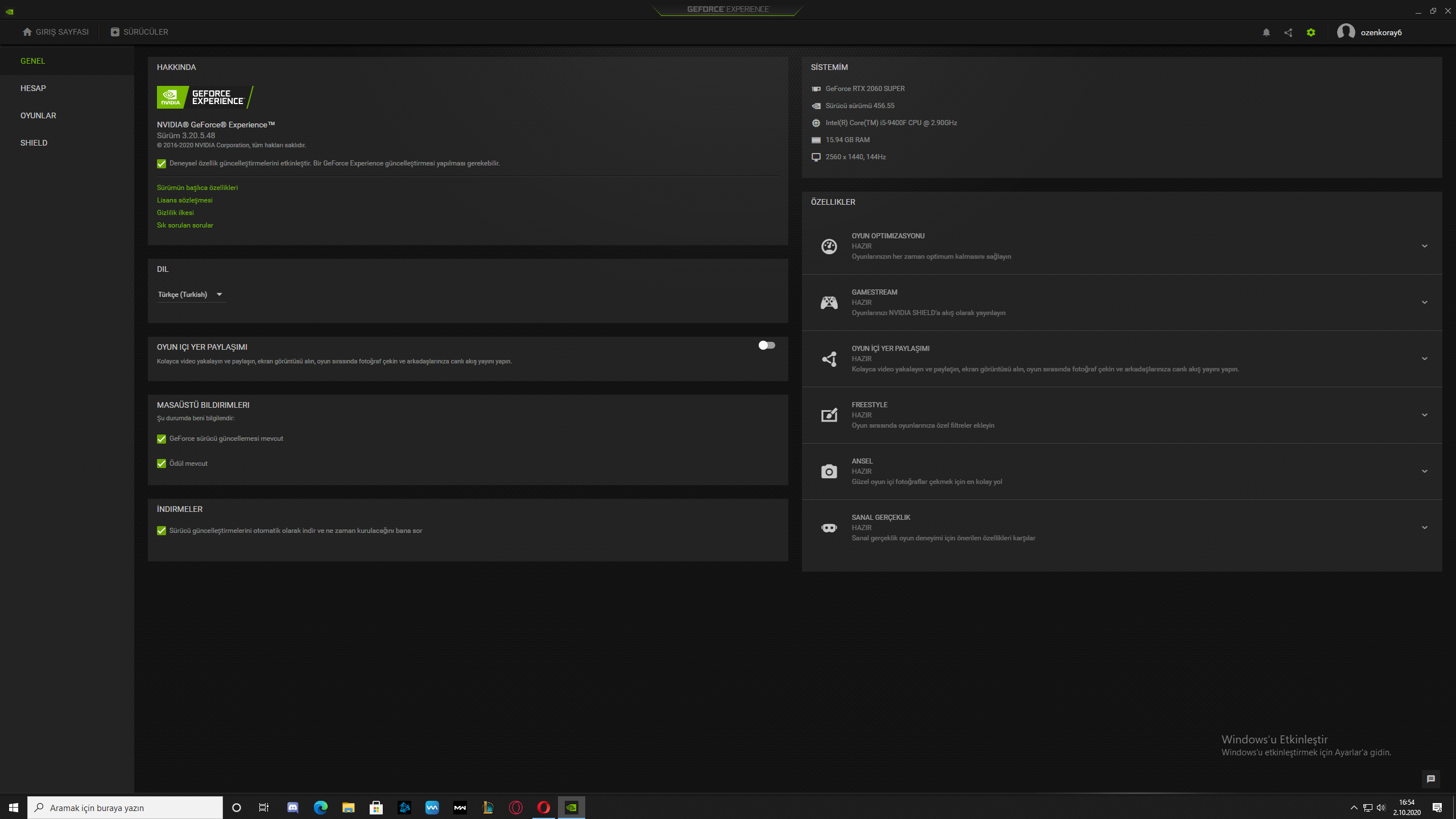Uncheck experimental features (Deneysel özellik) checkbox
Image resolution: width=1456 pixels, height=819 pixels.
tap(162, 164)
